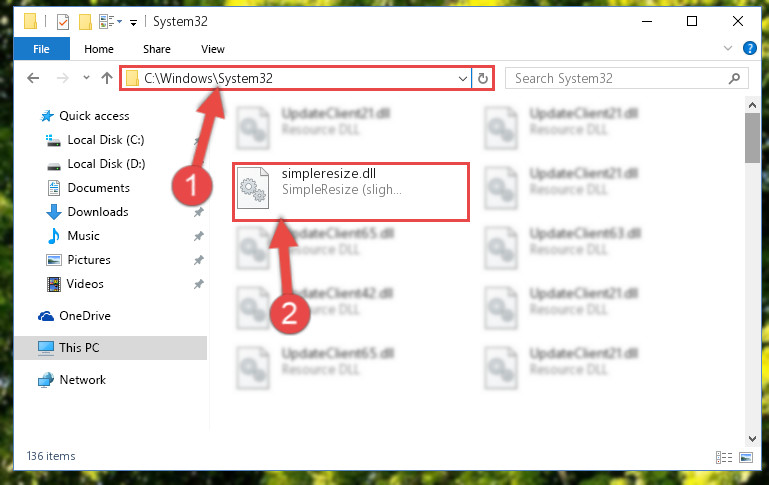Select the simpleresize.dll file

click(x=351, y=192)
